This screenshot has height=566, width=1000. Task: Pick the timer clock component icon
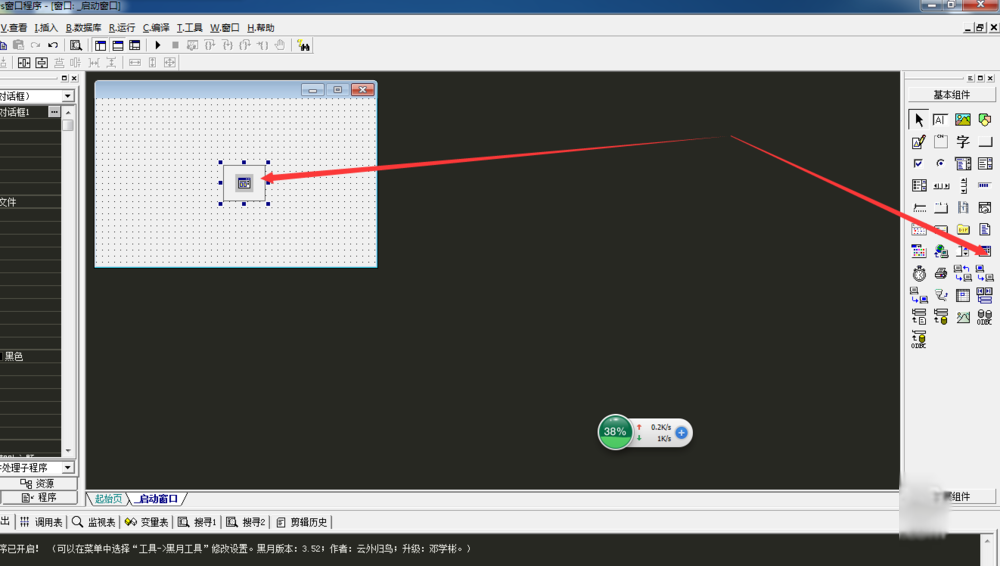918,274
